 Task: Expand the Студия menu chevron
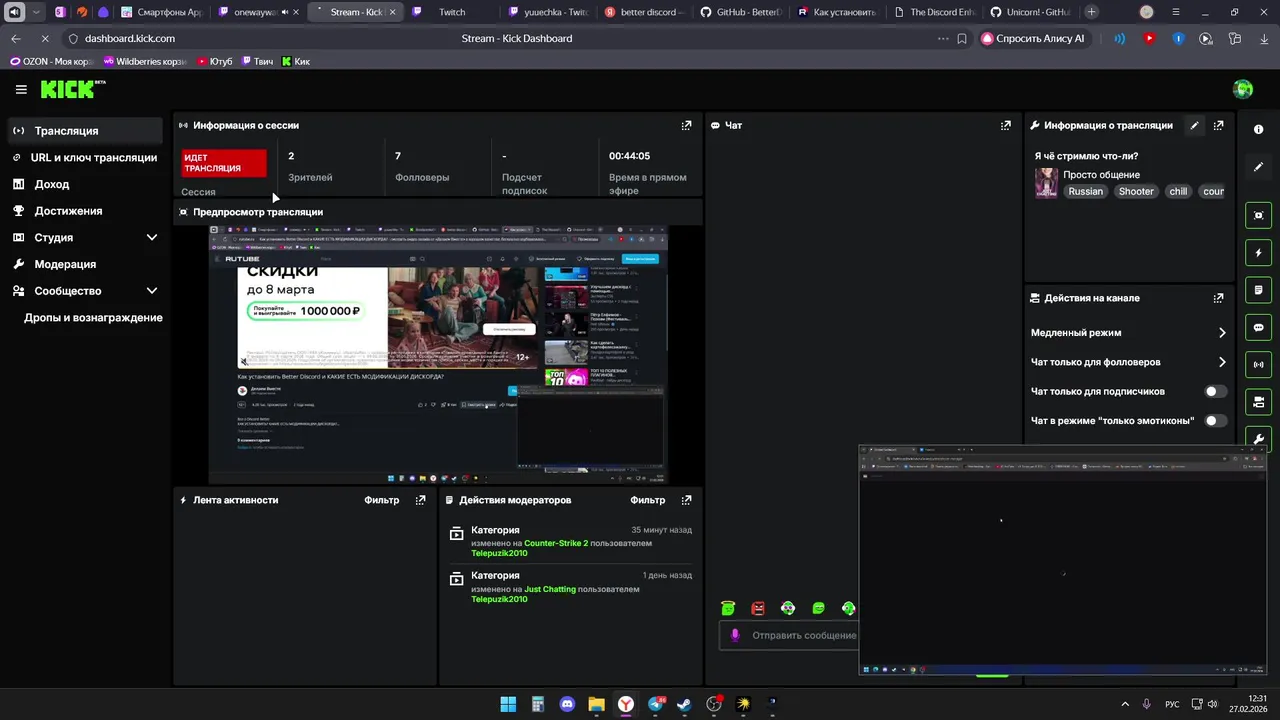pyautogui.click(x=152, y=238)
